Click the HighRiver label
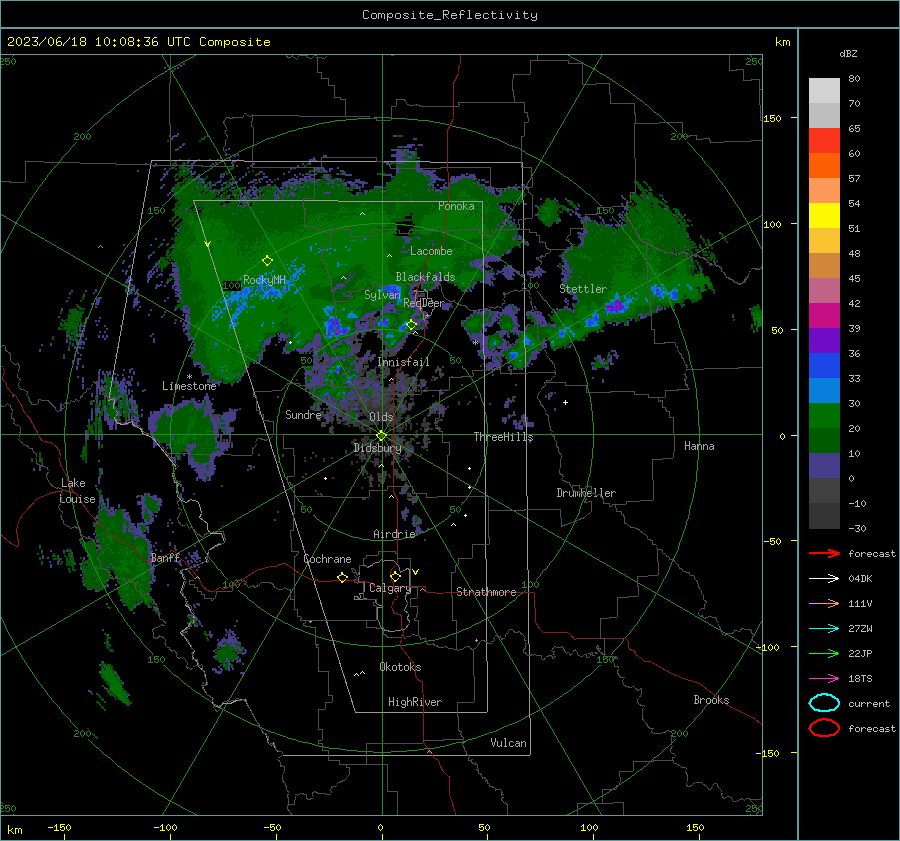This screenshot has height=841, width=900. (415, 702)
